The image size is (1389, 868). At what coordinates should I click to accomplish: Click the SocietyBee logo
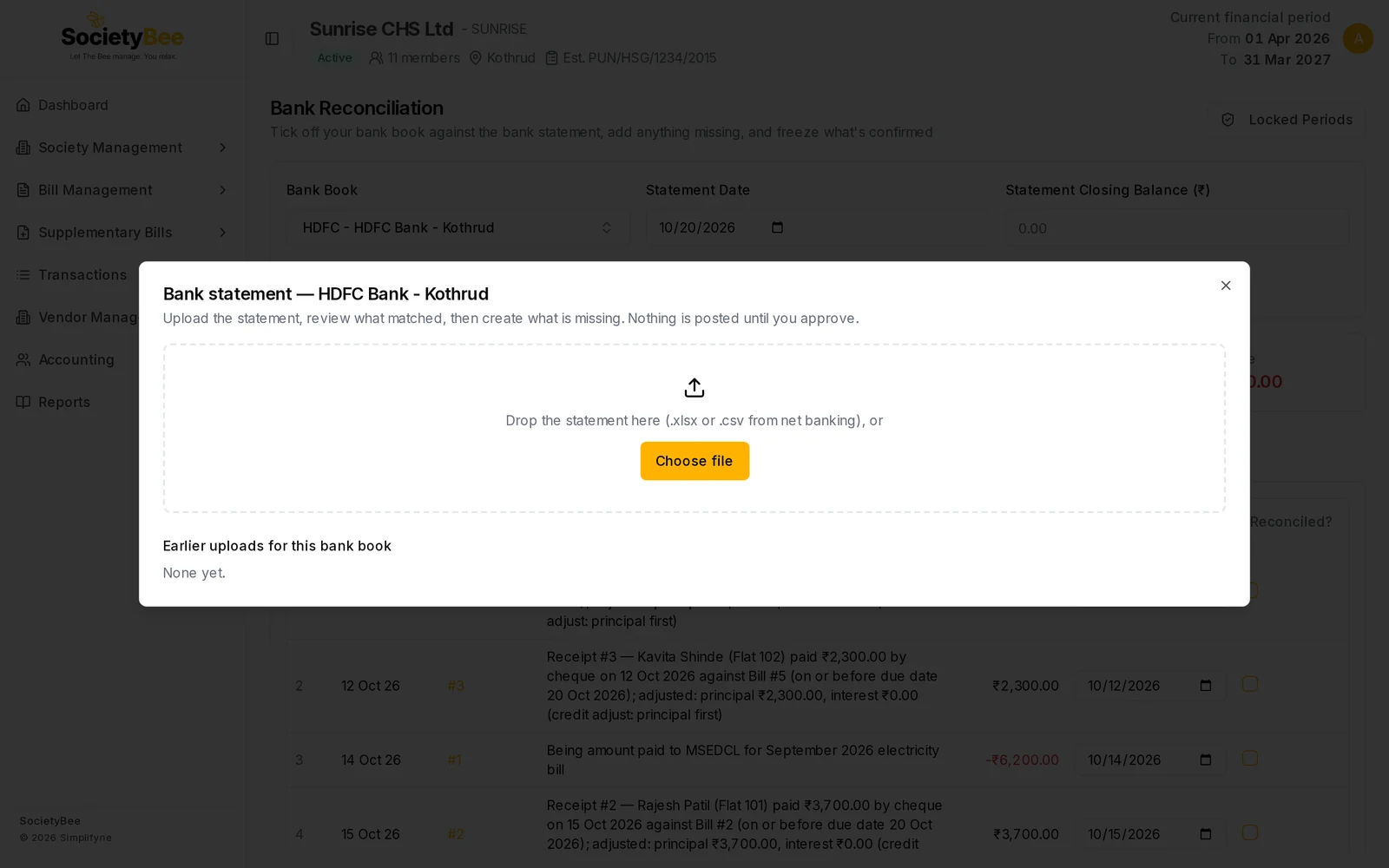[x=122, y=37]
